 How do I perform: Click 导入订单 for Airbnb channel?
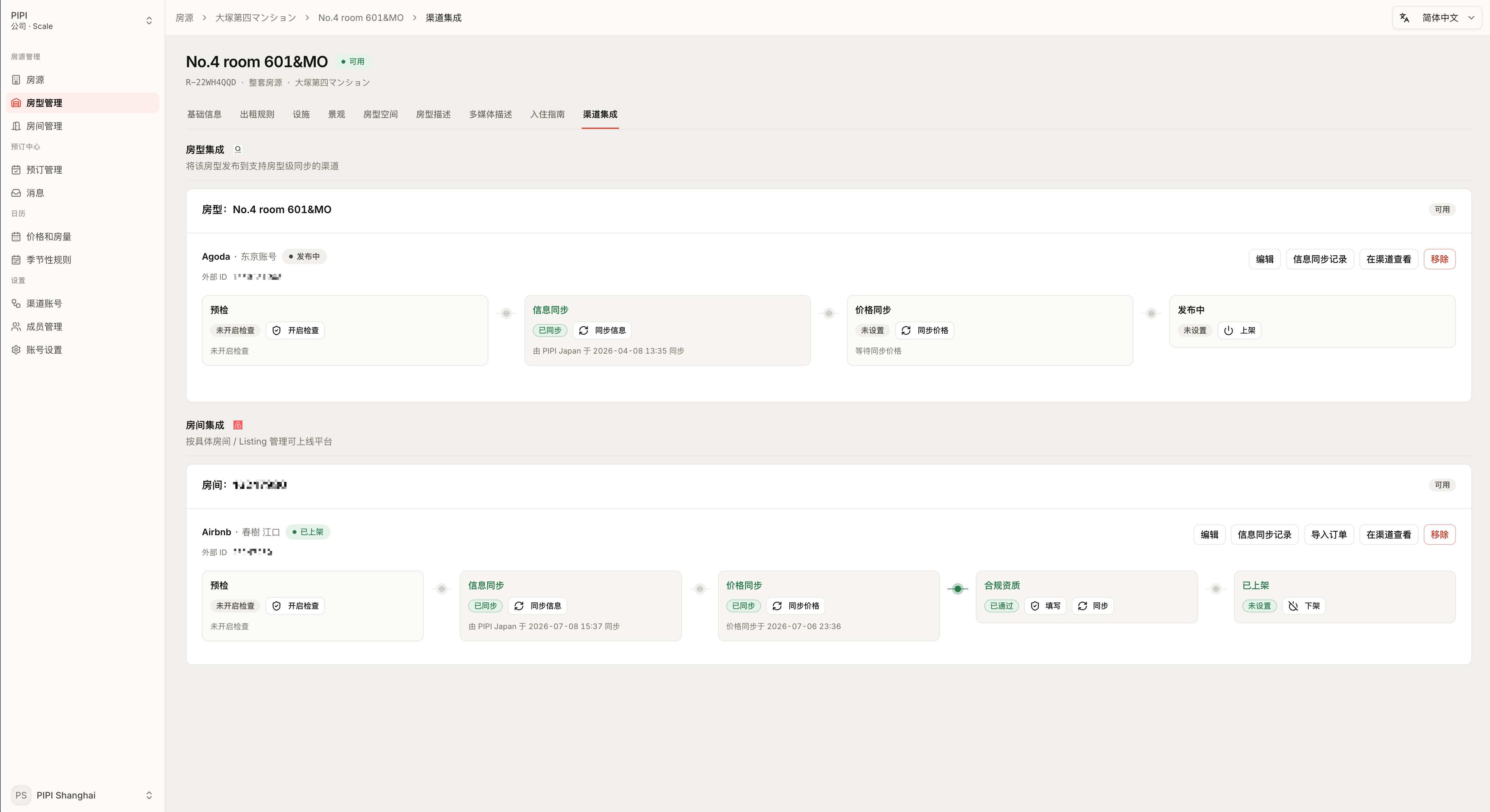[1329, 534]
